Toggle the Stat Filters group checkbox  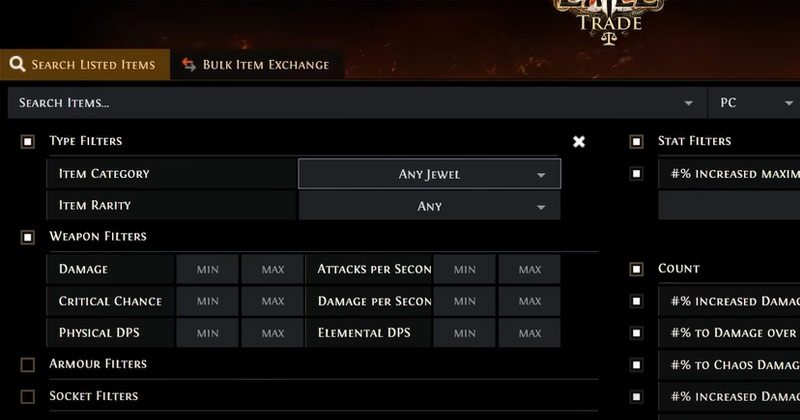(636, 141)
